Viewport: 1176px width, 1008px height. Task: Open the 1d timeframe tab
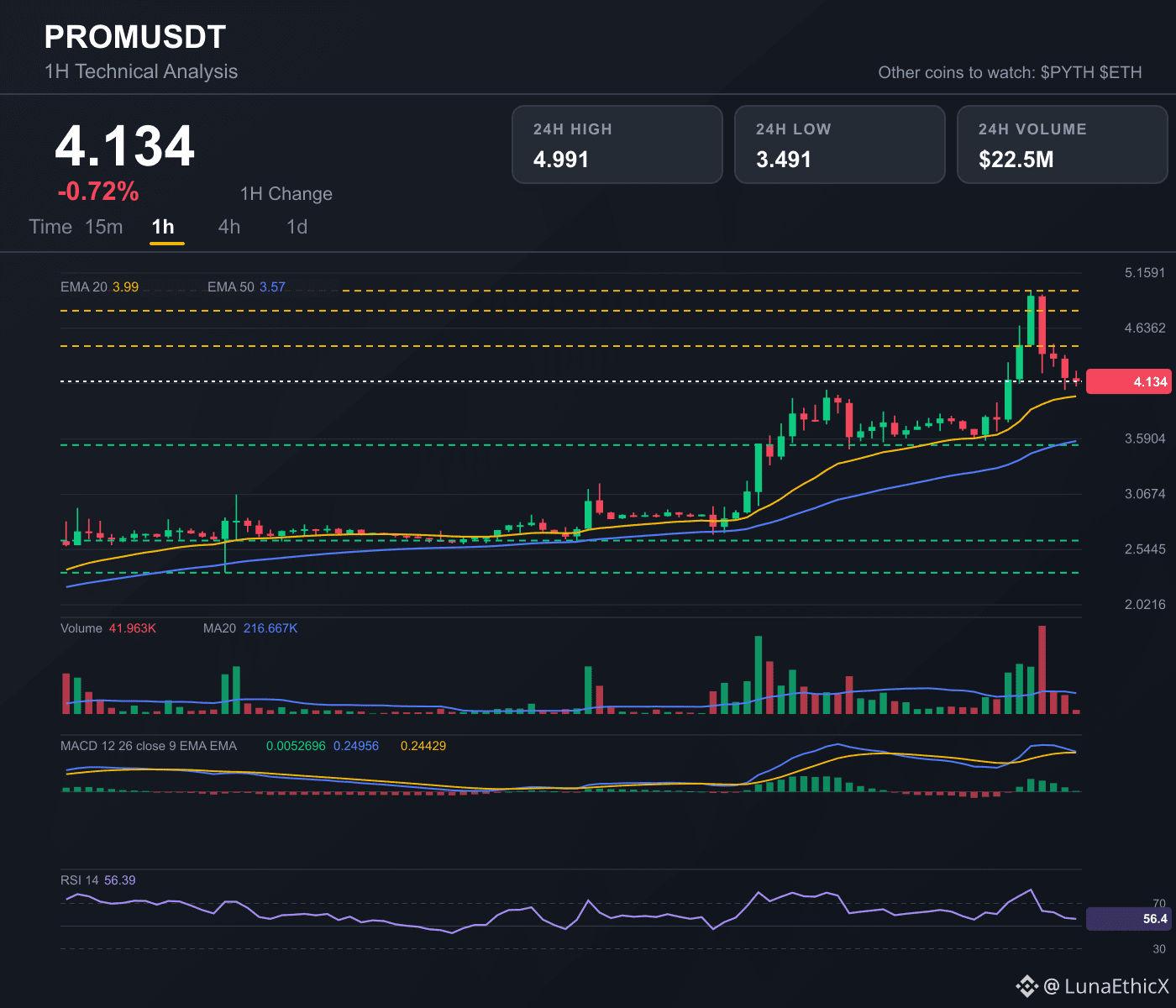click(x=297, y=227)
